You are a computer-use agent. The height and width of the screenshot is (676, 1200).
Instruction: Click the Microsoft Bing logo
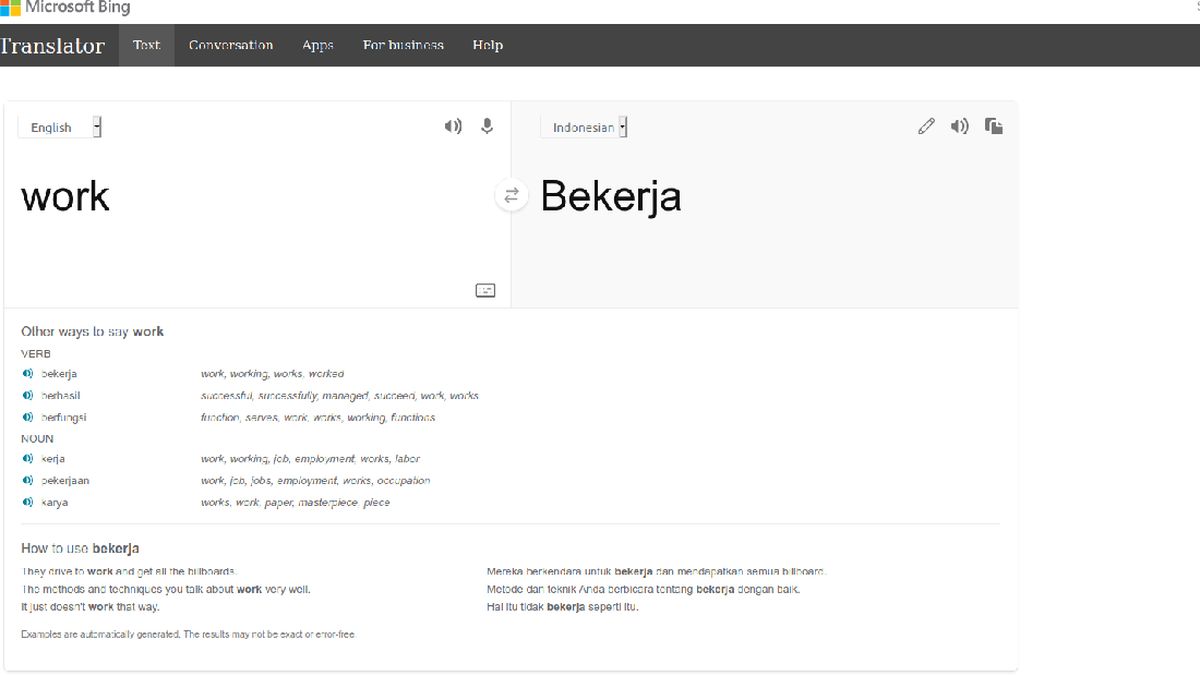65,8
